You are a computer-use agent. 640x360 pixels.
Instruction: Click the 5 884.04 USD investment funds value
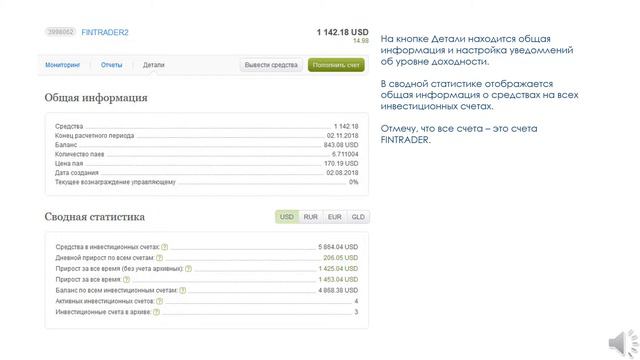[x=338, y=247]
